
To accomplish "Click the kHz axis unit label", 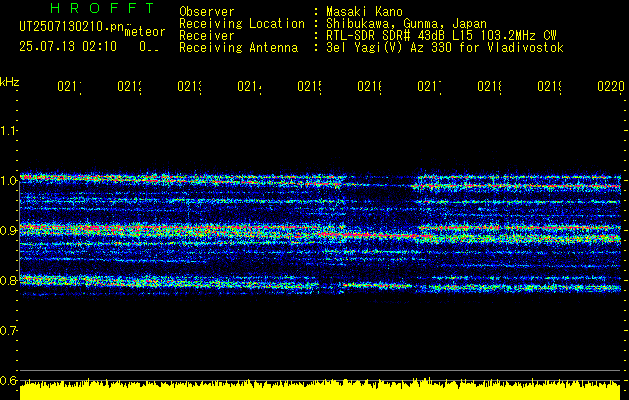I will click(x=10, y=82).
